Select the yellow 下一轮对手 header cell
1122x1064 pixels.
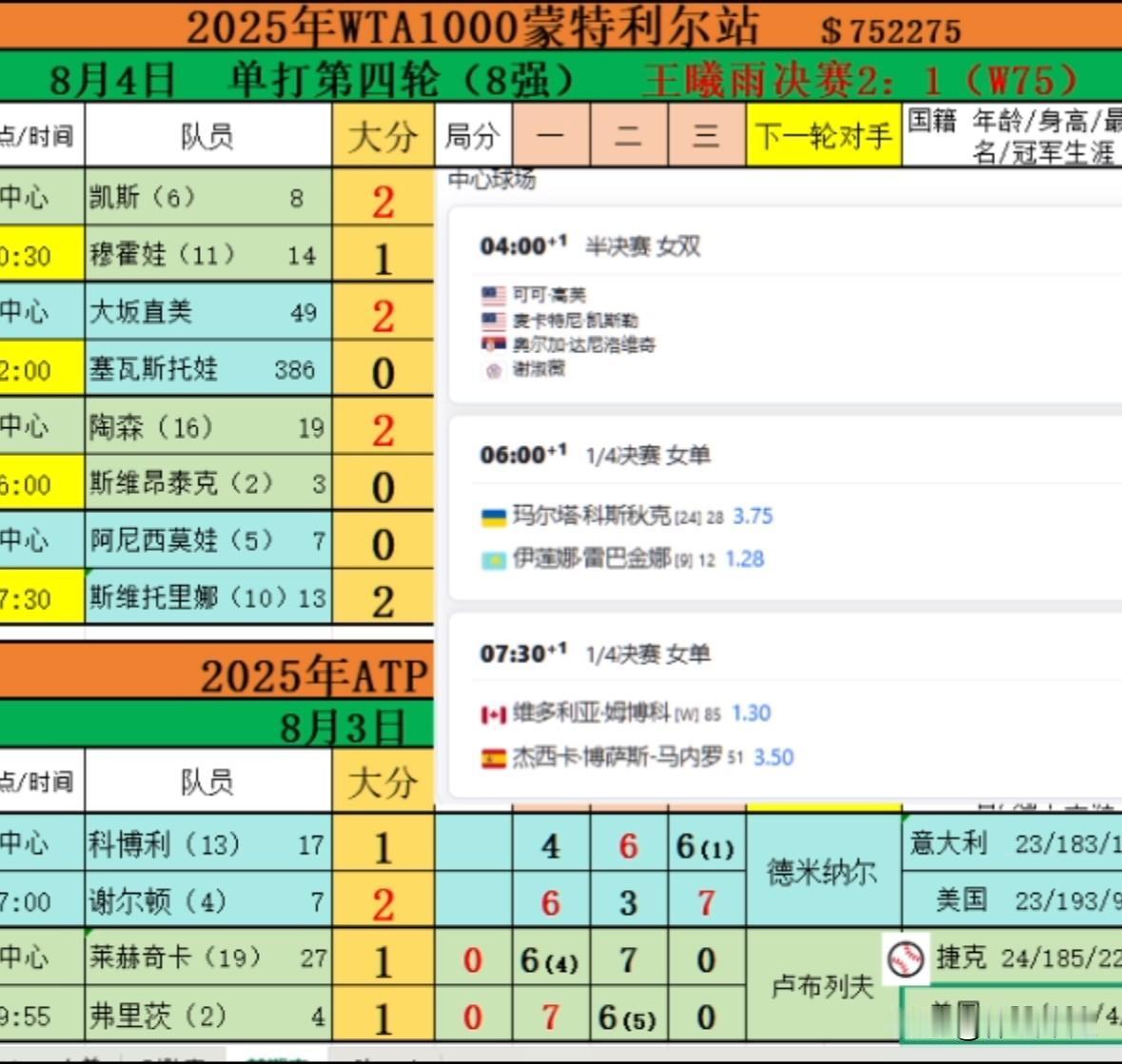pyautogui.click(x=823, y=134)
